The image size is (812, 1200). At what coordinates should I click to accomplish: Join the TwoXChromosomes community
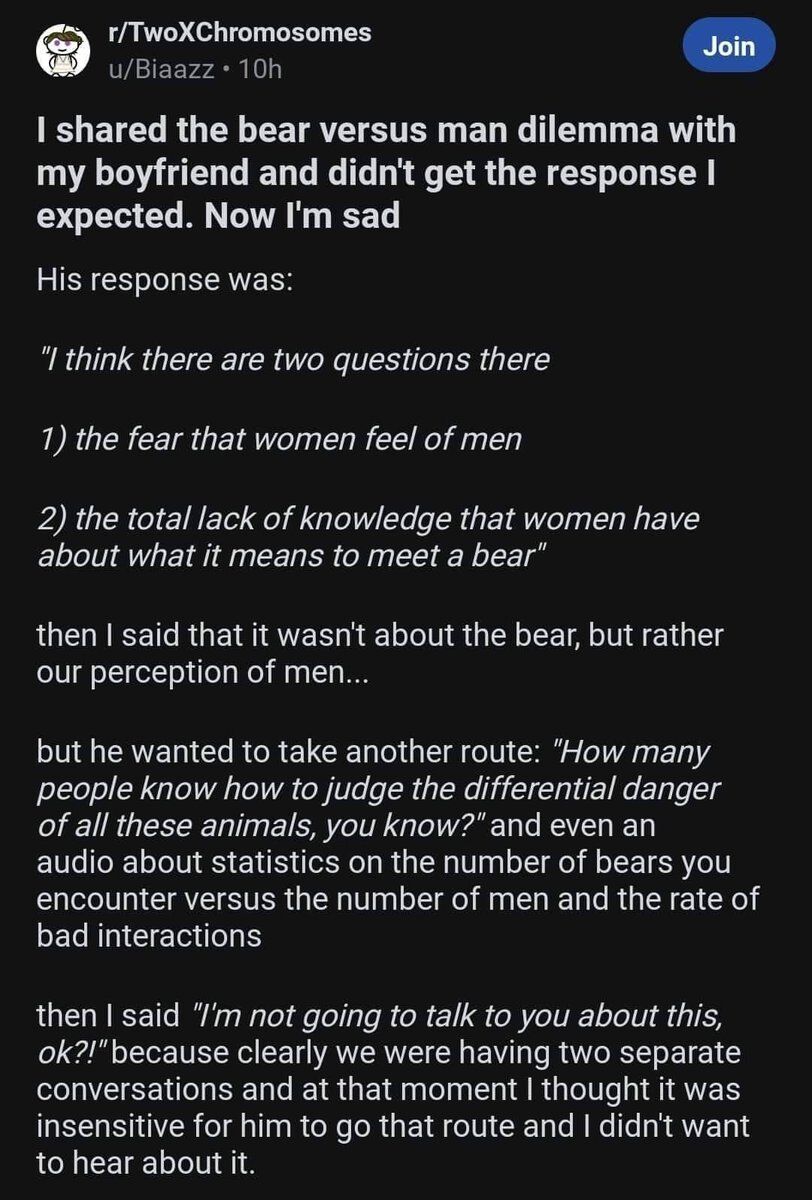[729, 45]
